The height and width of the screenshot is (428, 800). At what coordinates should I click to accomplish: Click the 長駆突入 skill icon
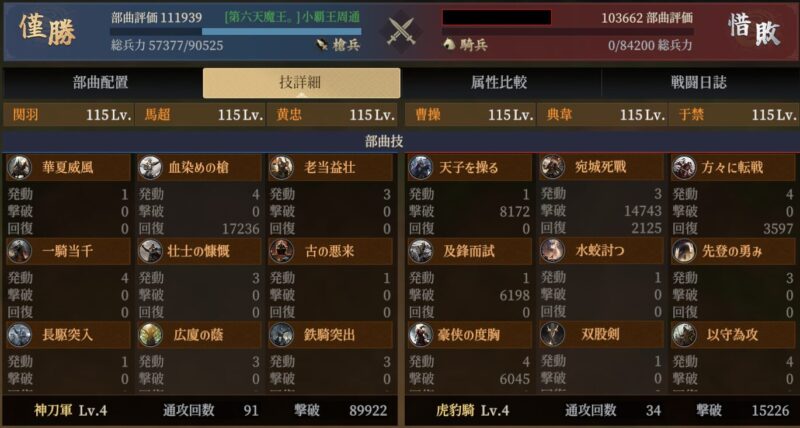19,335
